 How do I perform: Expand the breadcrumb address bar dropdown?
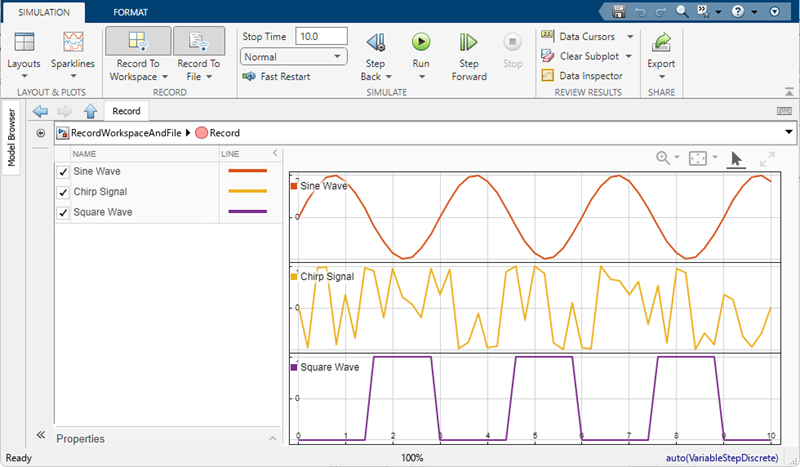[x=789, y=132]
